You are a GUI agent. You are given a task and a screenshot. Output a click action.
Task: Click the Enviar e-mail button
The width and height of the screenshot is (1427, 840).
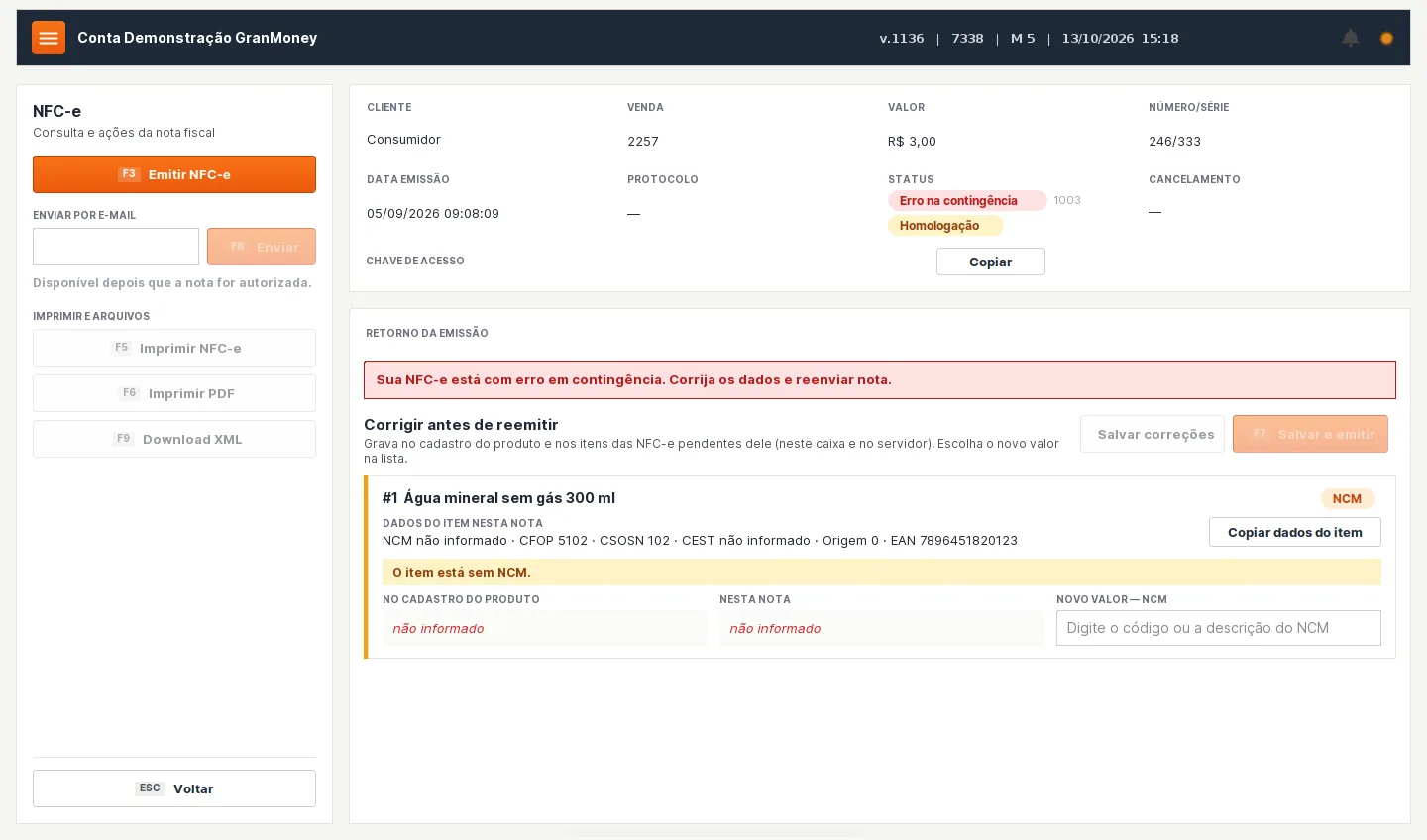pos(262,247)
